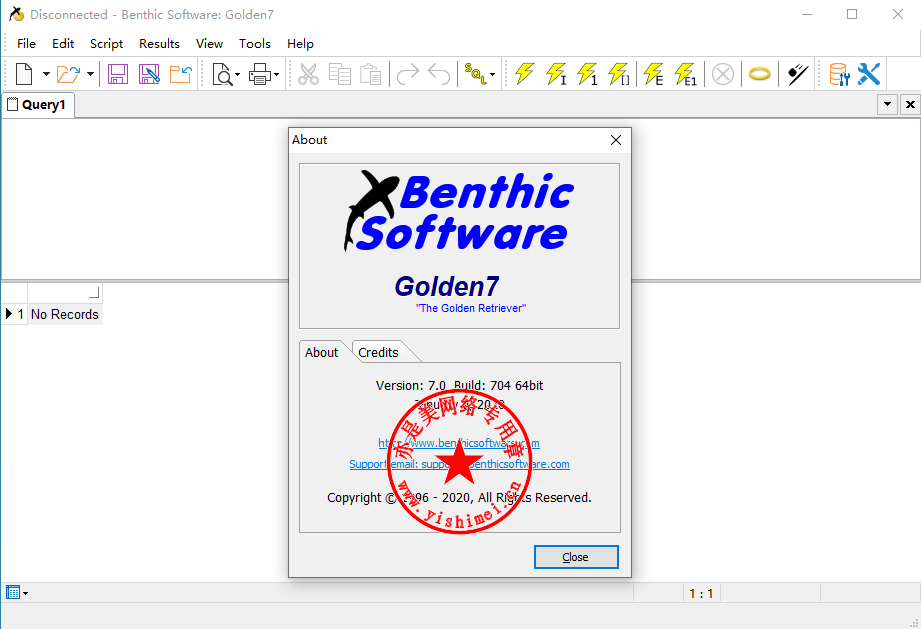The width and height of the screenshot is (921, 629).
Task: Click the Redo arrow icon
Action: (x=408, y=74)
